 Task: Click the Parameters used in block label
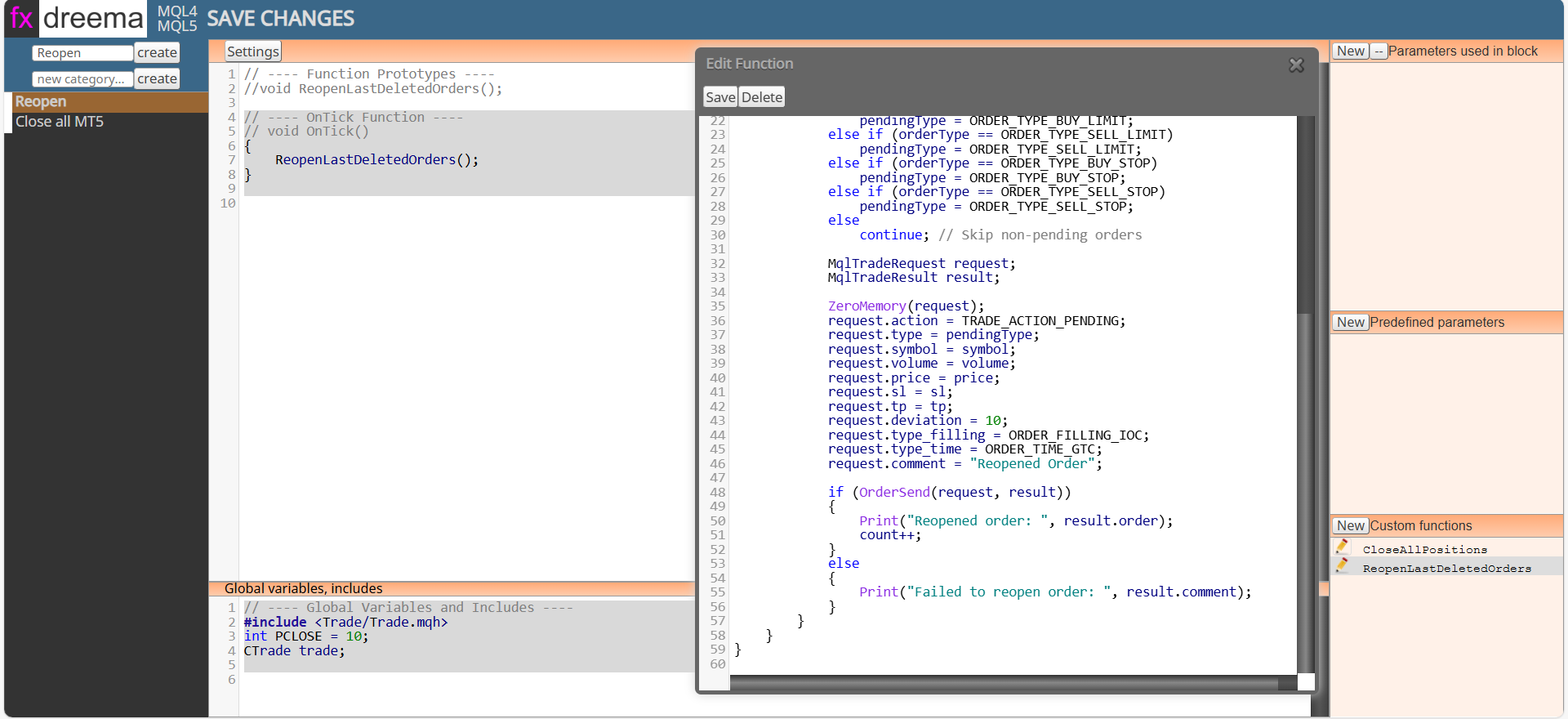(1463, 51)
